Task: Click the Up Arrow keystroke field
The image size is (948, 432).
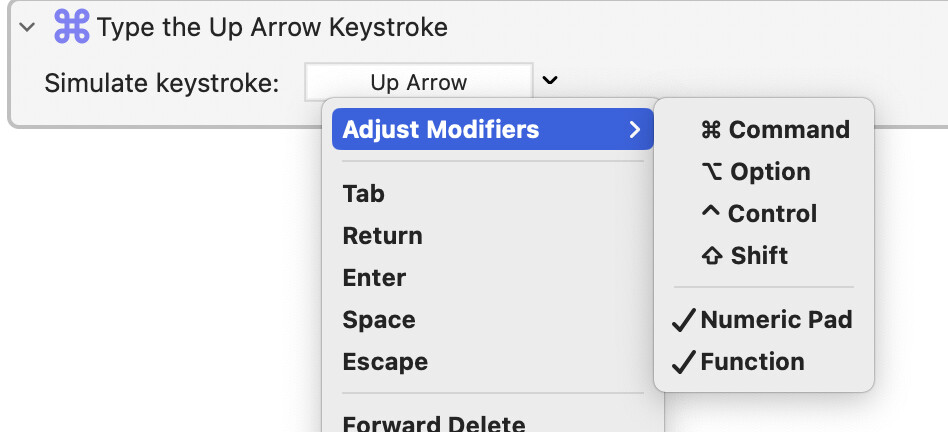Action: click(x=418, y=83)
